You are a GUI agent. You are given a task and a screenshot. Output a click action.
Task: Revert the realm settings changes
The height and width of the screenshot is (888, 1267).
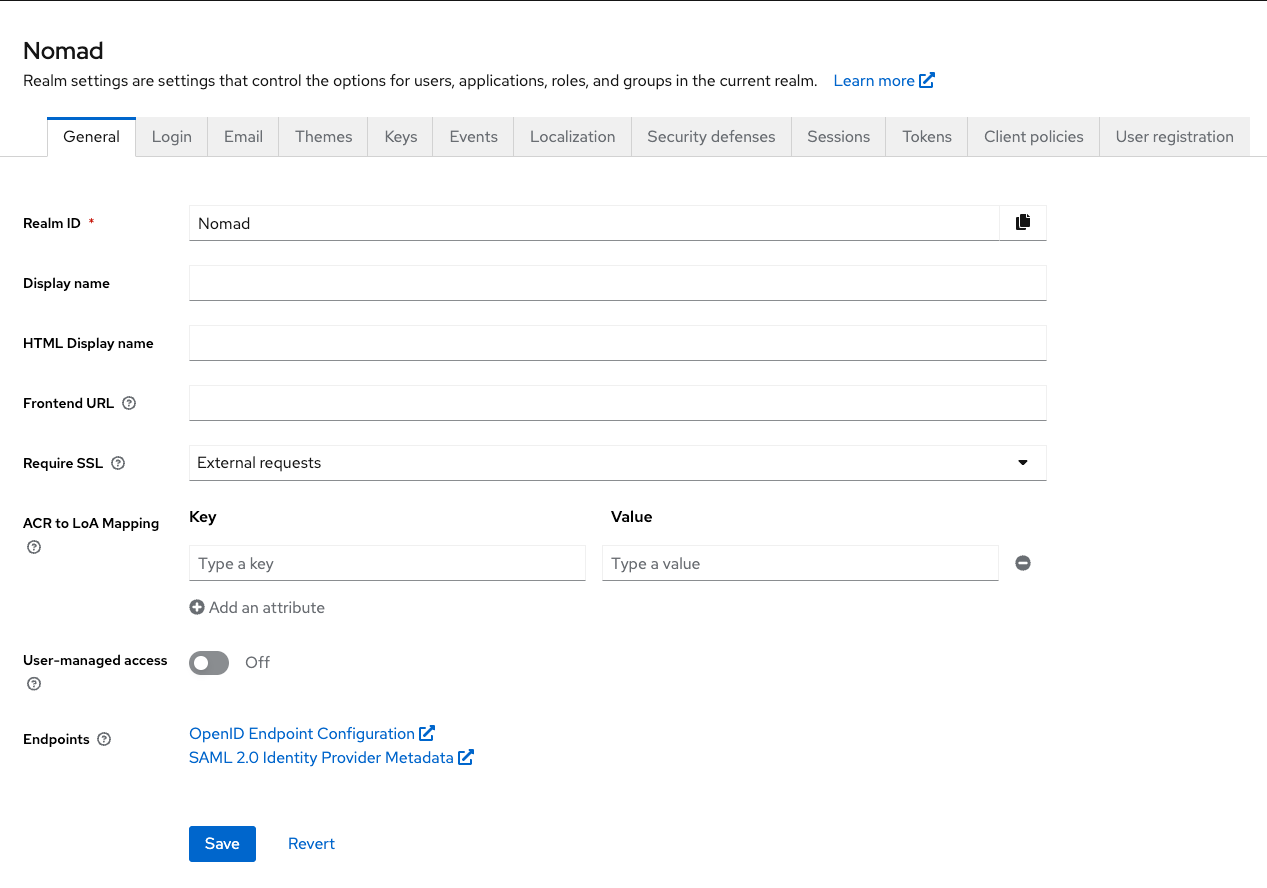pos(311,843)
